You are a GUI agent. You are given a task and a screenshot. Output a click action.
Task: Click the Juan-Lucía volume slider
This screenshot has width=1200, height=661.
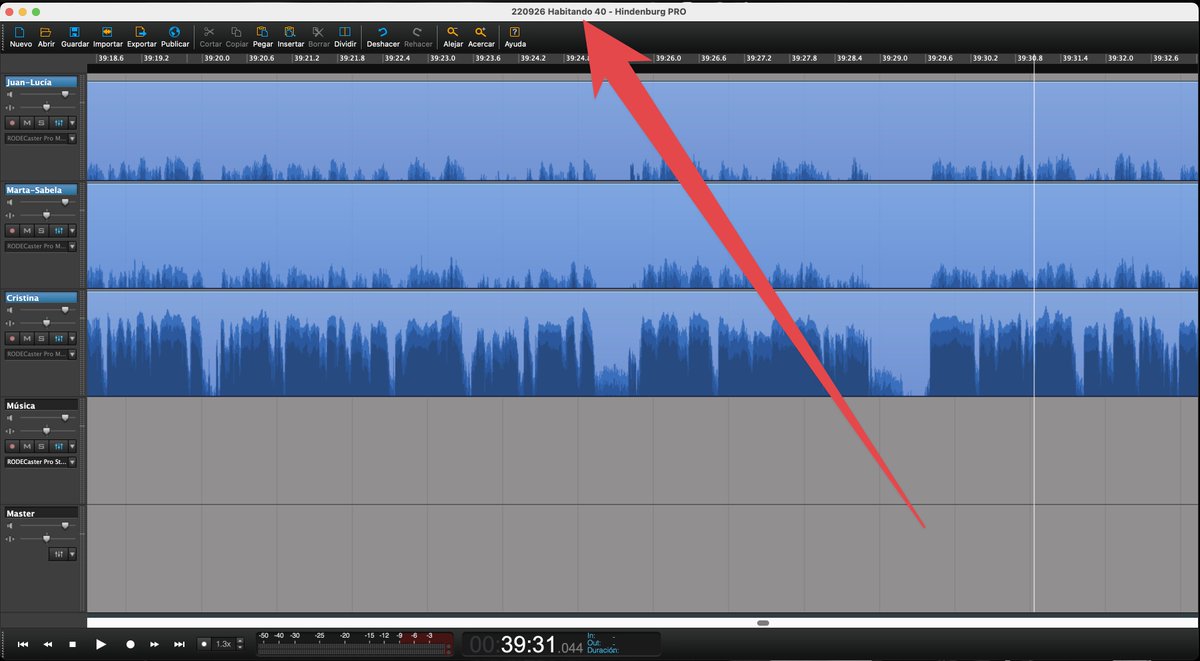(46, 94)
